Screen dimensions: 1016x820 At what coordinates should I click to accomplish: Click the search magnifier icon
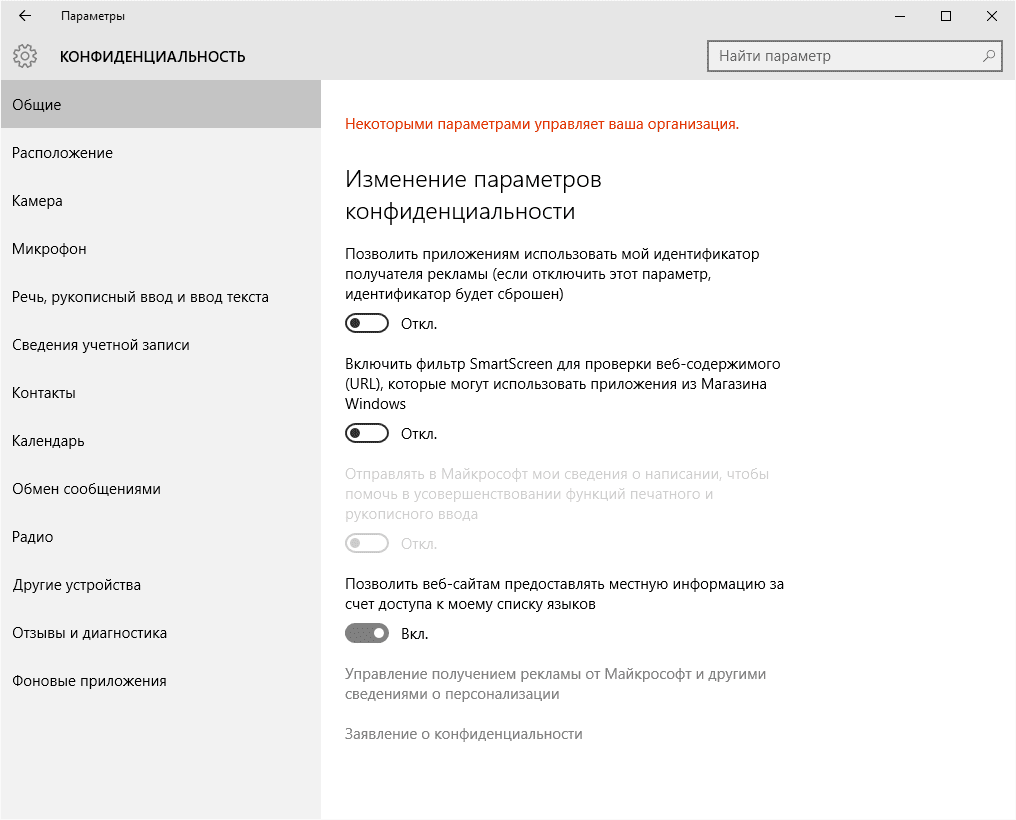pyautogui.click(x=988, y=56)
